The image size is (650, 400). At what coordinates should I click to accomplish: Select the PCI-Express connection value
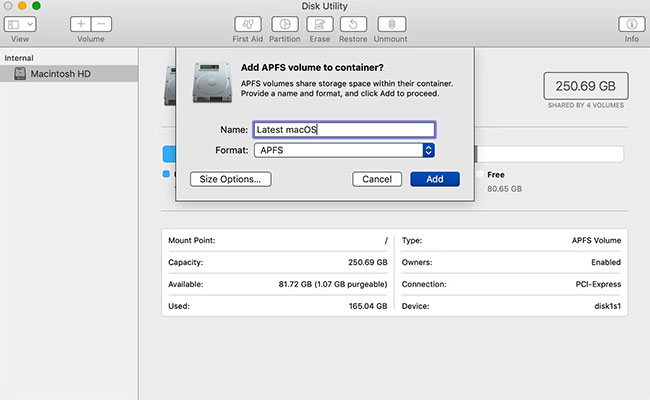(x=598, y=284)
